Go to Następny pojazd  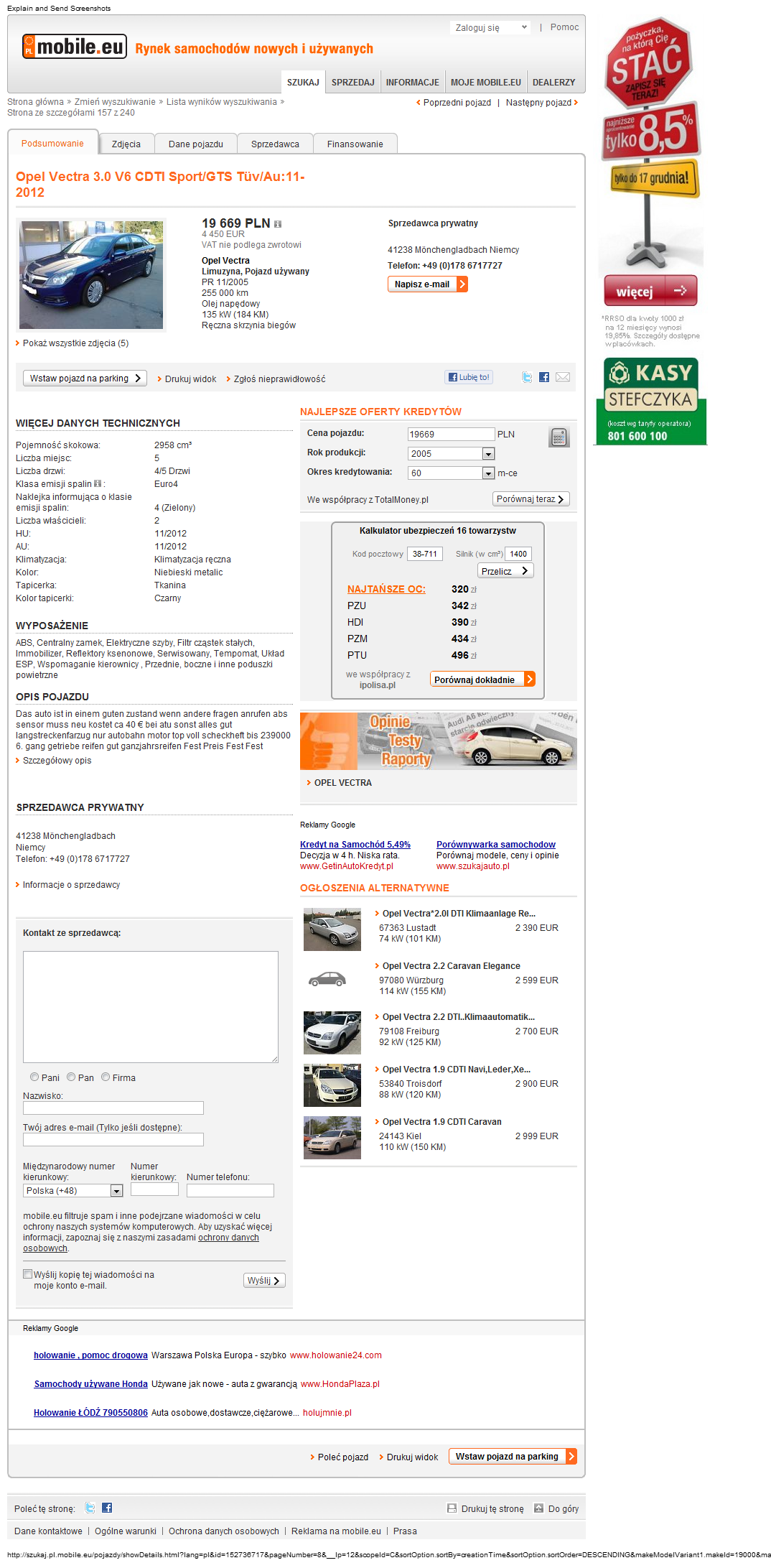542,103
